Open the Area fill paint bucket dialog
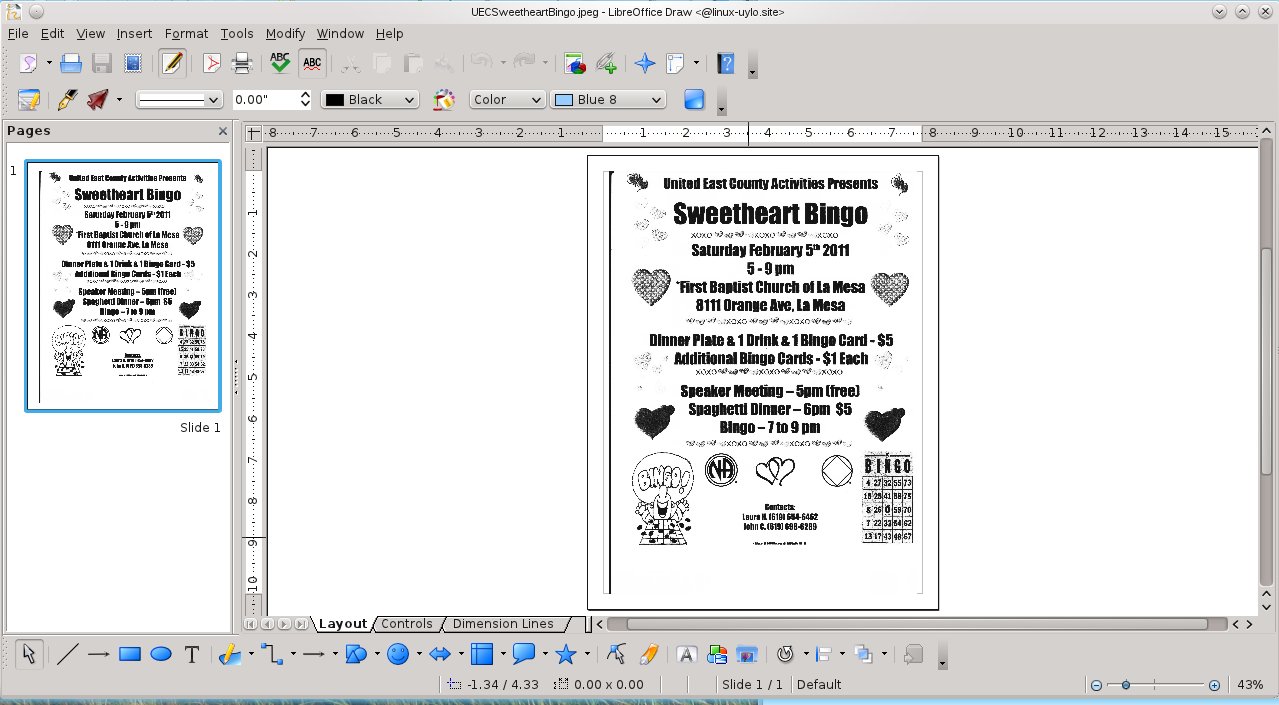This screenshot has height=705, width=1279. click(x=443, y=100)
